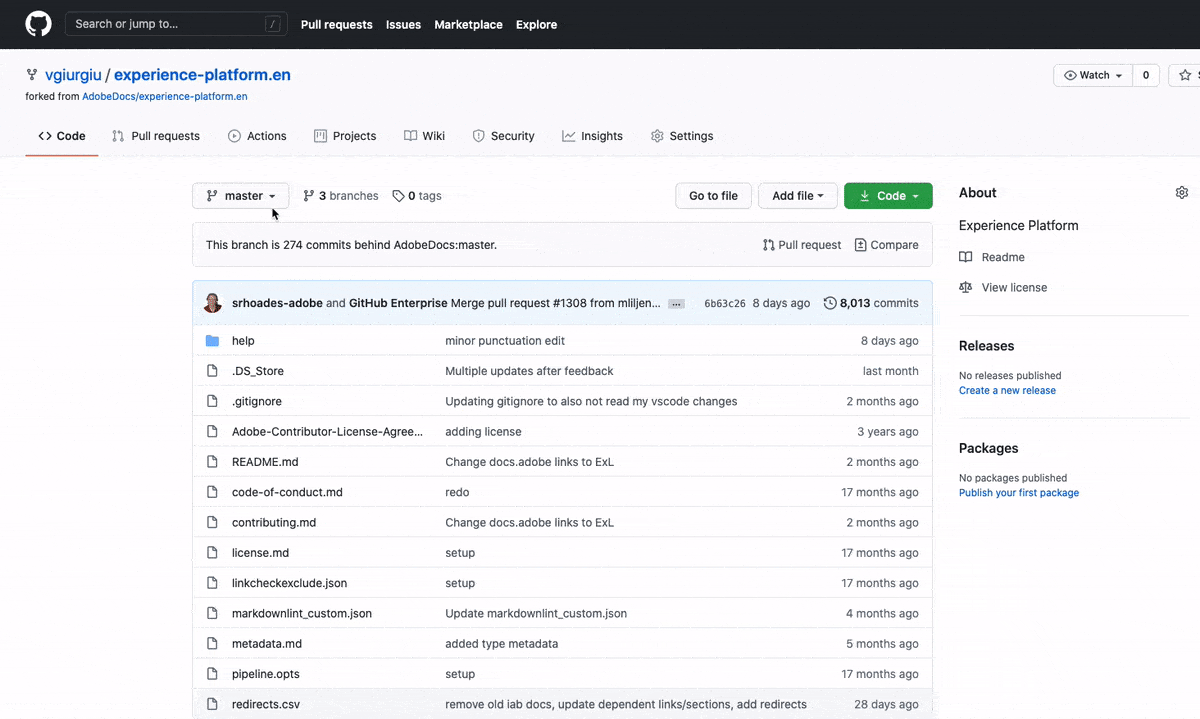Expand the Add file dropdown

pyautogui.click(x=797, y=195)
